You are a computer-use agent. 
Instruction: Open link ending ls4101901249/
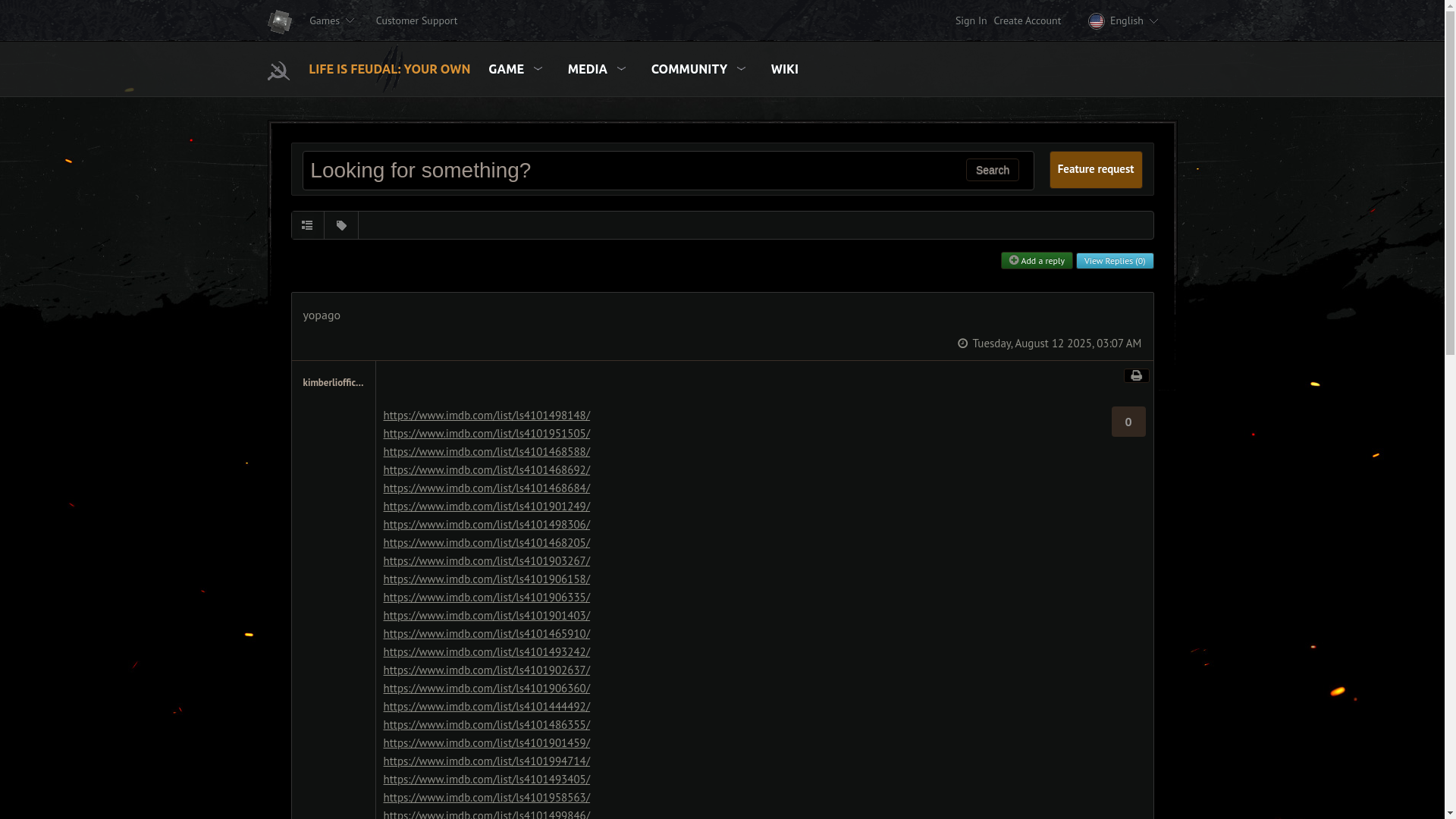pos(486,507)
